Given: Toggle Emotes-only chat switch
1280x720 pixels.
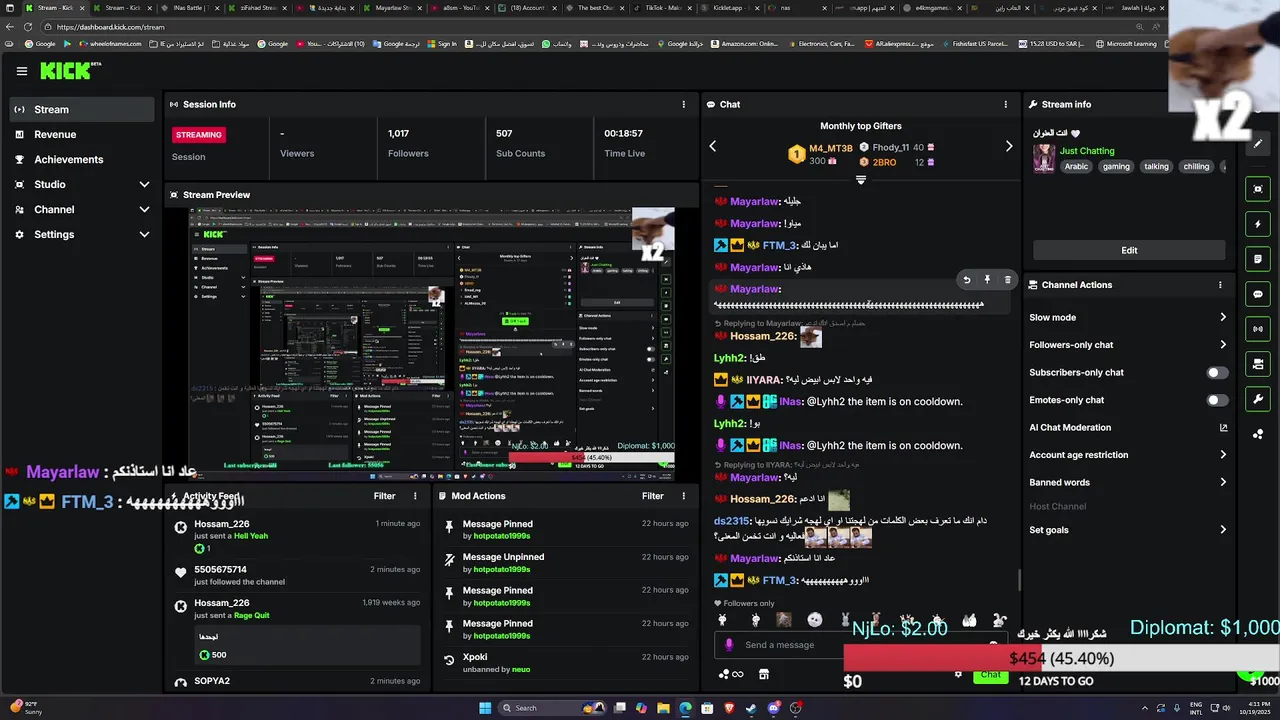Looking at the screenshot, I should coord(1217,400).
